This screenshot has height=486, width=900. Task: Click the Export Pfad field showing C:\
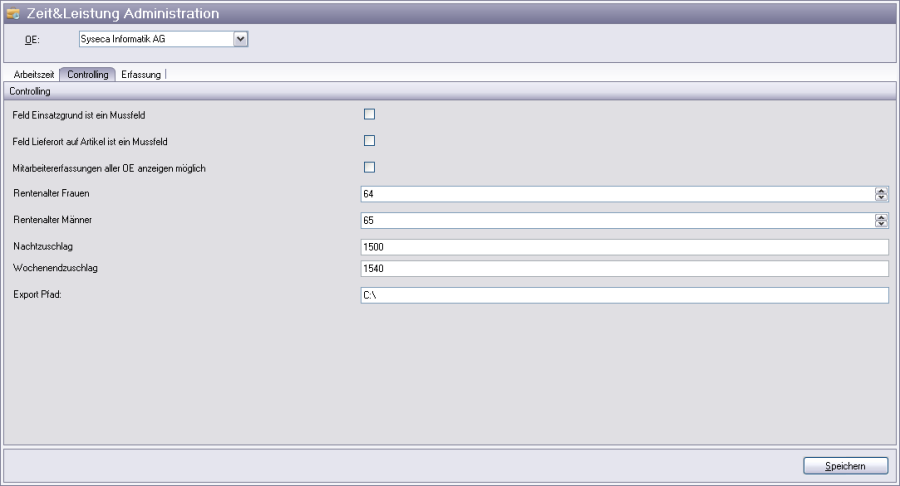(624, 295)
